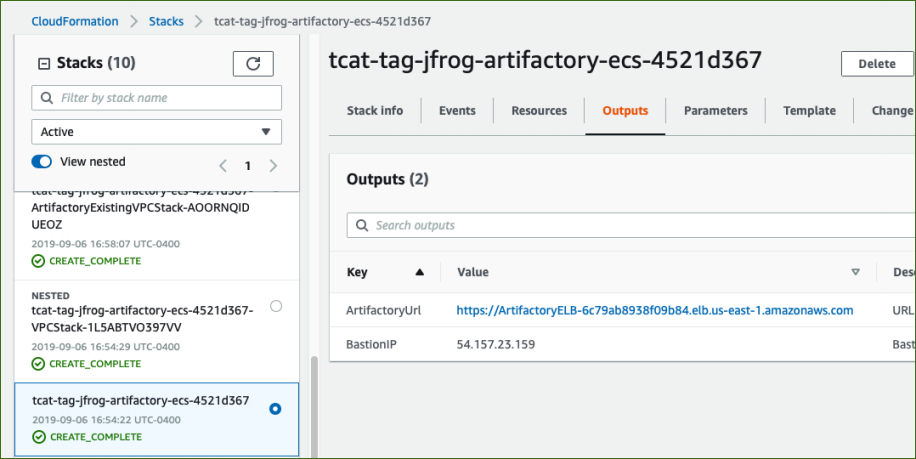Sort outputs by Key ascending arrow
Viewport: 916px width, 459px height.
pyautogui.click(x=419, y=272)
